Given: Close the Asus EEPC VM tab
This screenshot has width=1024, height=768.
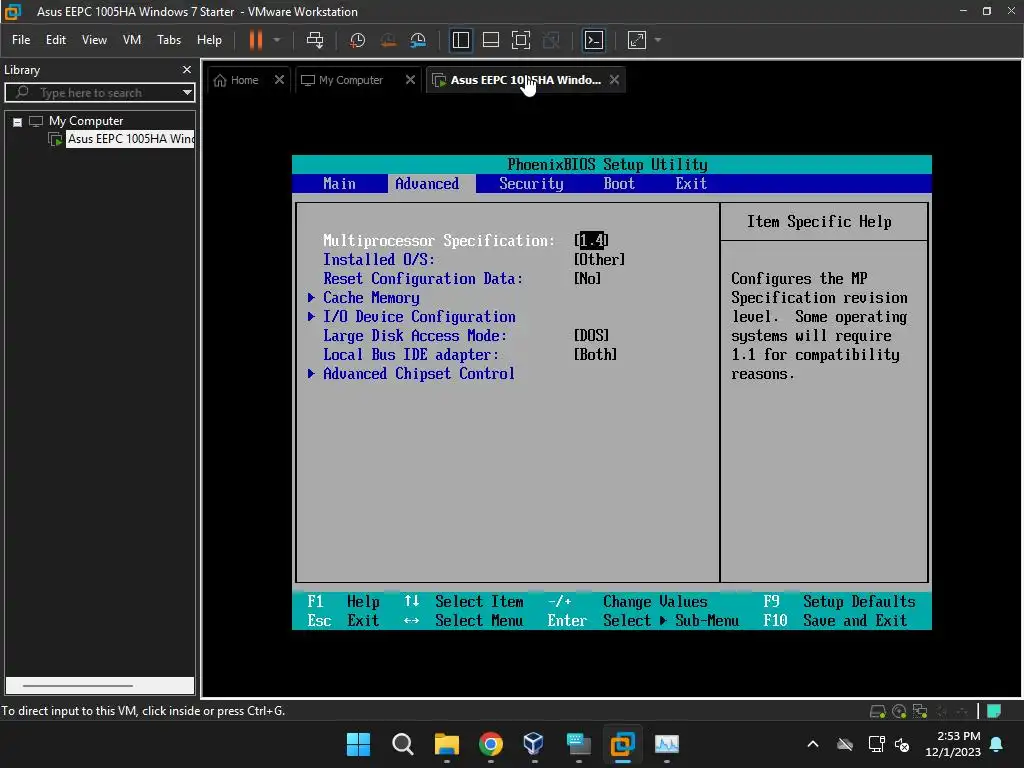Looking at the screenshot, I should [x=614, y=80].
